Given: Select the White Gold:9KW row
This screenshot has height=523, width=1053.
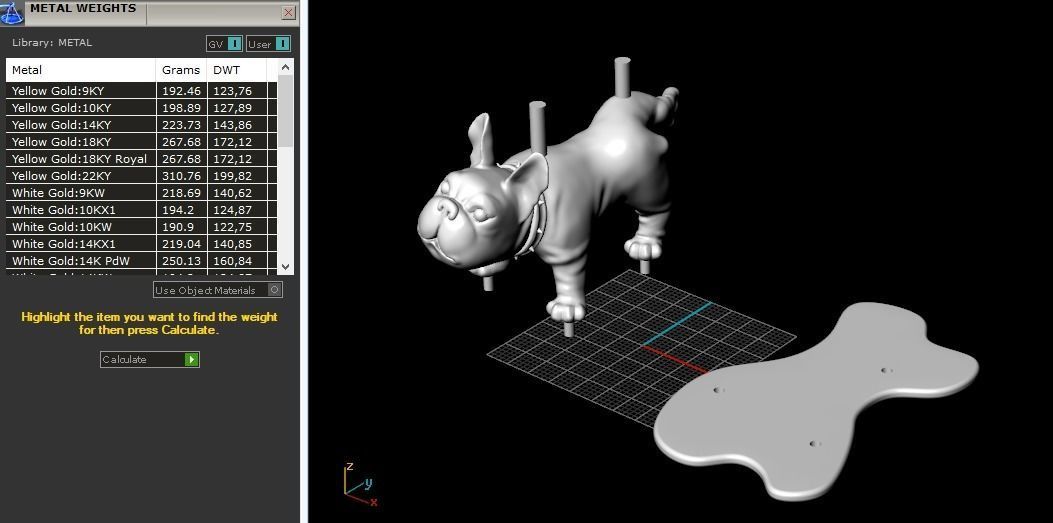Looking at the screenshot, I should (x=141, y=193).
